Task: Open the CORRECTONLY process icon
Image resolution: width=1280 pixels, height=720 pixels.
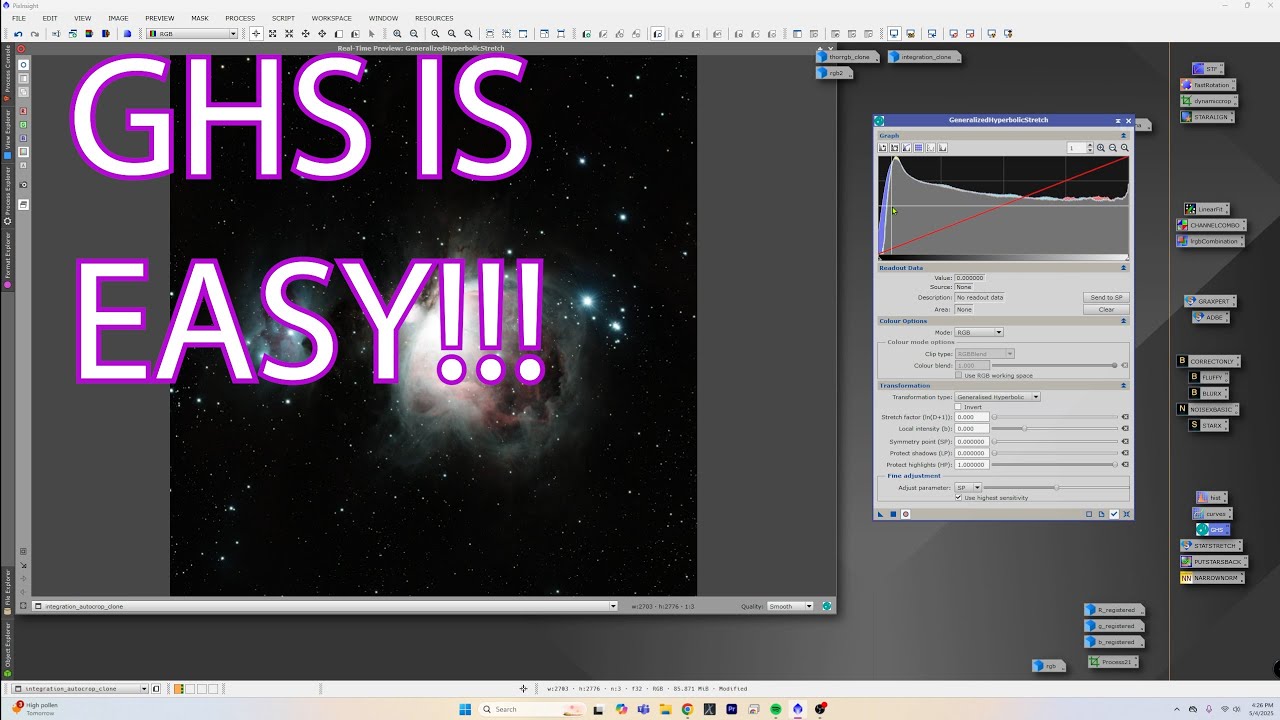Action: [x=1208, y=361]
